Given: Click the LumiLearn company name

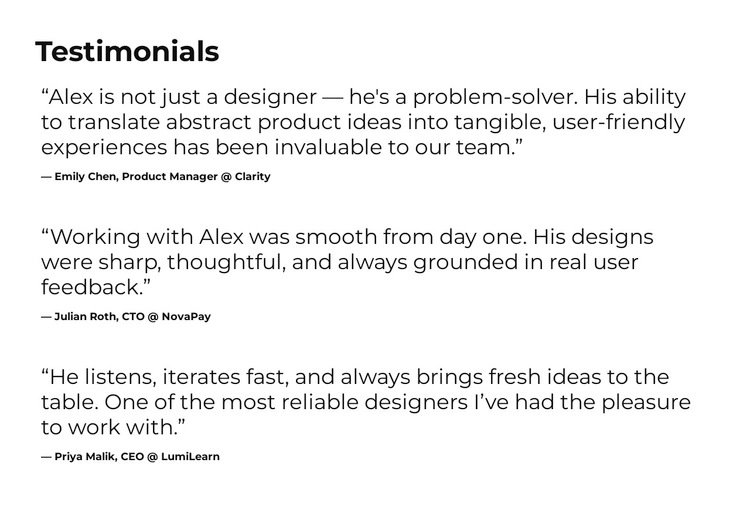Looking at the screenshot, I should (190, 457).
